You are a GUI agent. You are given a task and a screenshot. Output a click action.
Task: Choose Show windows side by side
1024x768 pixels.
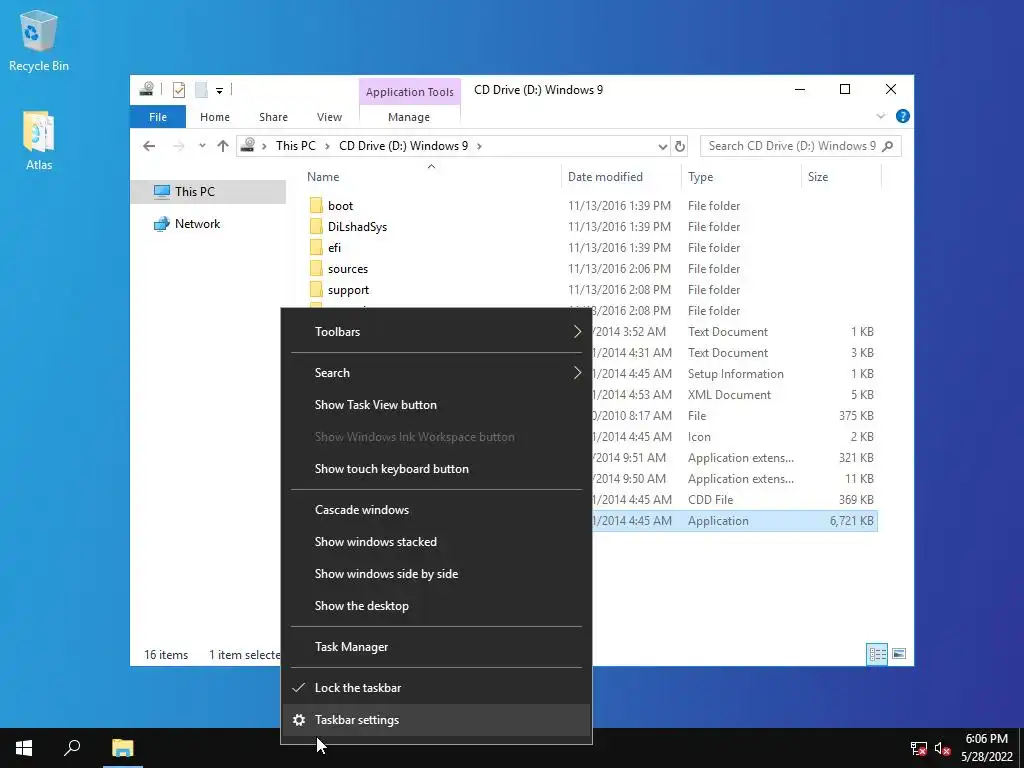(x=436, y=574)
